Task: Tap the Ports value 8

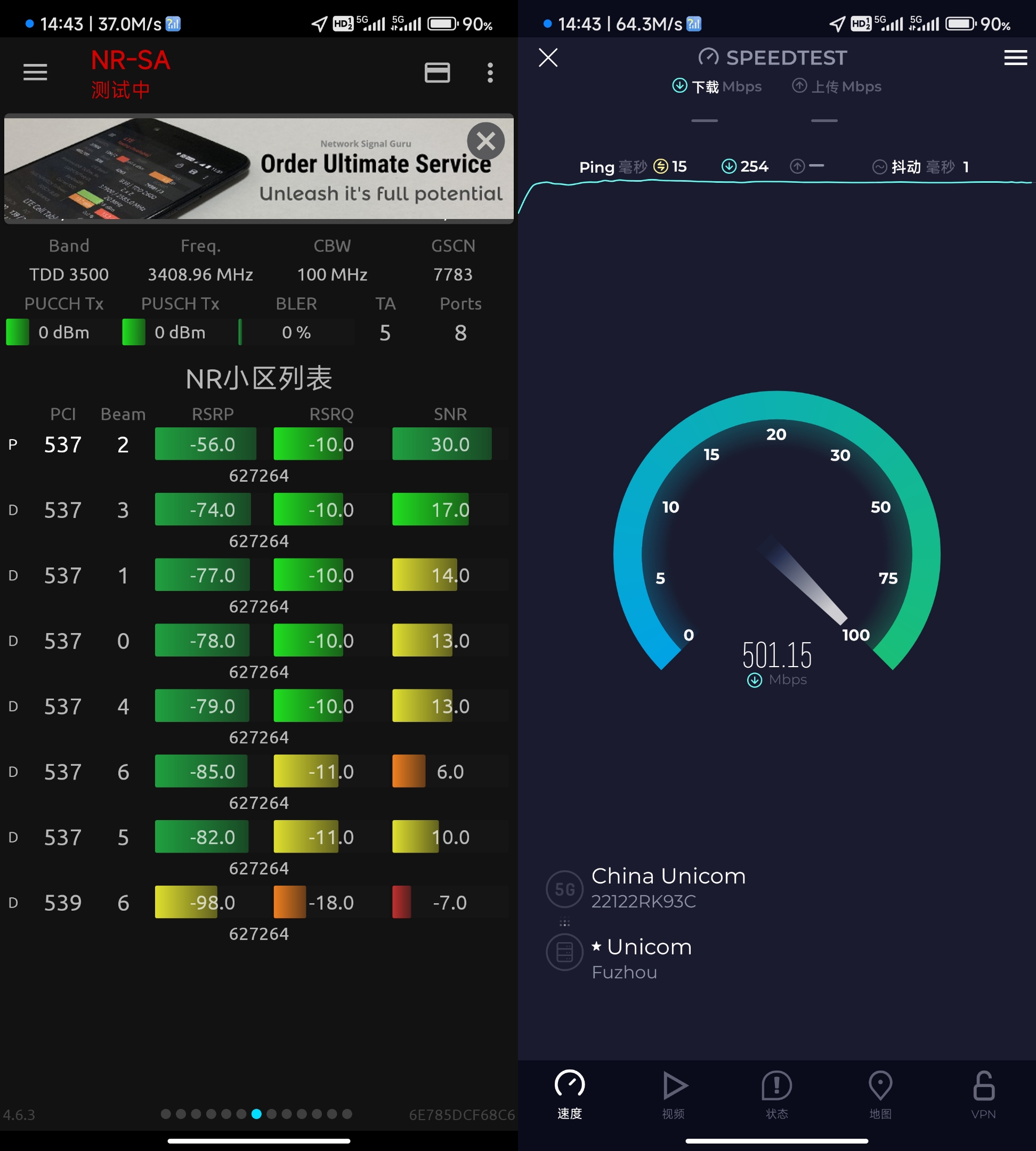Action: (x=460, y=333)
